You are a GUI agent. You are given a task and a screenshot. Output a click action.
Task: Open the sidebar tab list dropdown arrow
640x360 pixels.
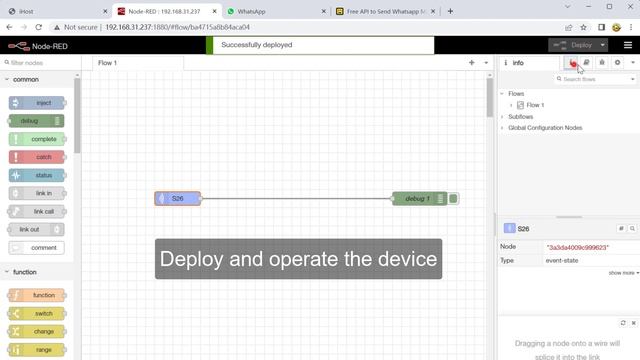(x=633, y=62)
